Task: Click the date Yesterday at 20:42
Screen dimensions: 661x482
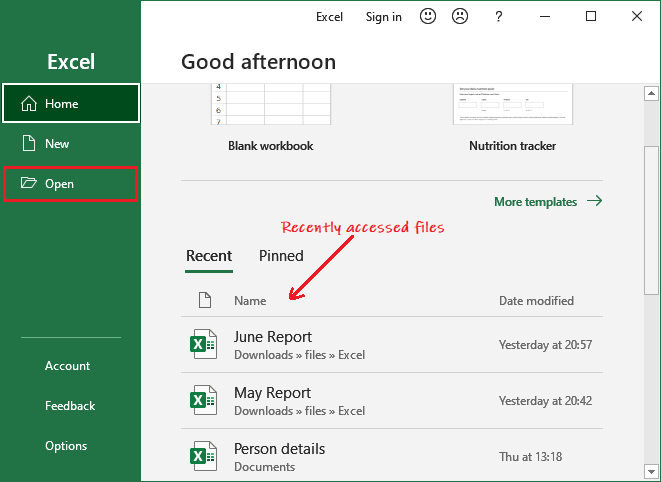Action: 545,401
